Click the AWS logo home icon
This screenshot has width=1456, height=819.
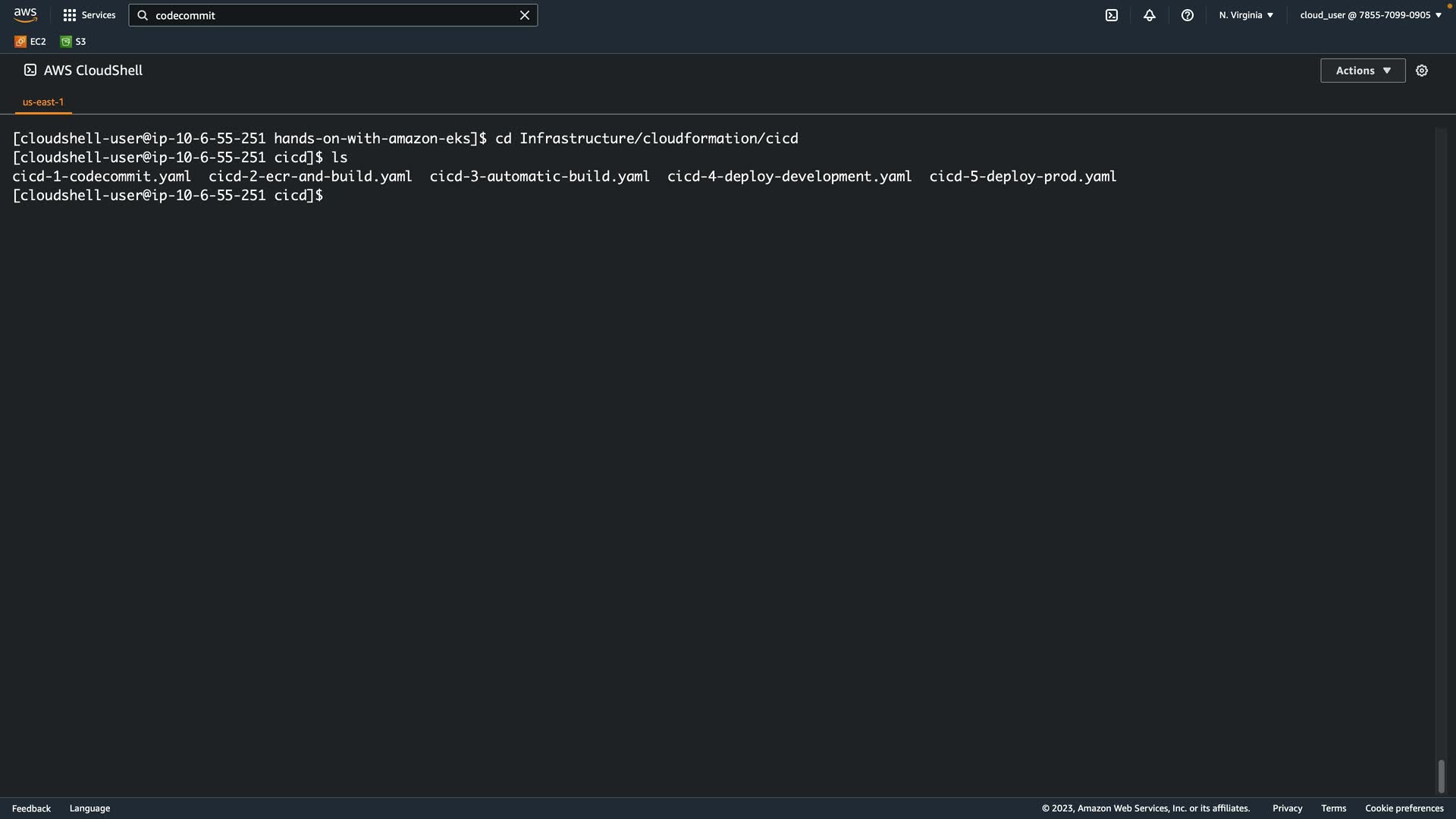click(25, 14)
